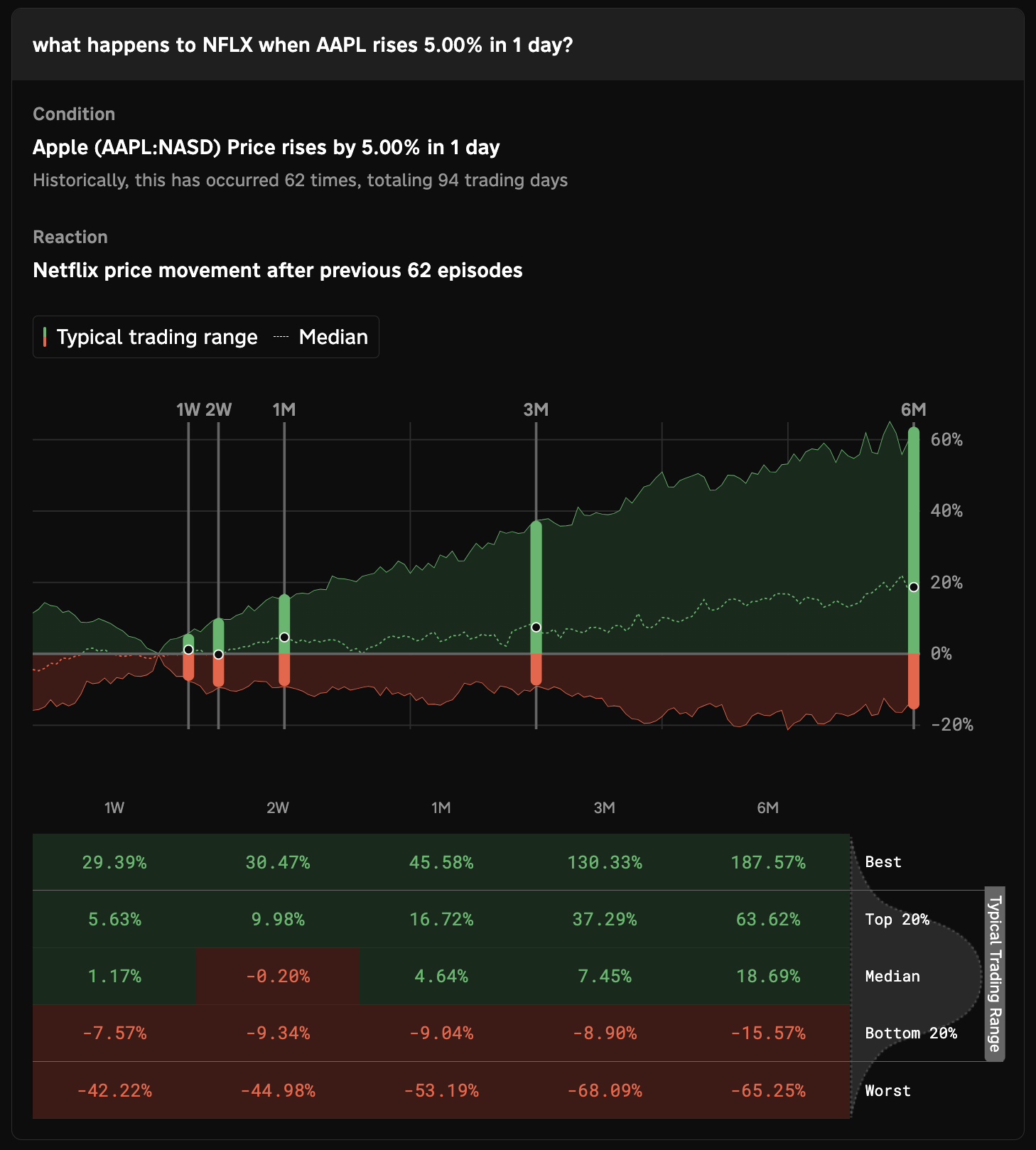Click the Bottom 20% row label
The height and width of the screenshot is (1150, 1036).
click(911, 1033)
